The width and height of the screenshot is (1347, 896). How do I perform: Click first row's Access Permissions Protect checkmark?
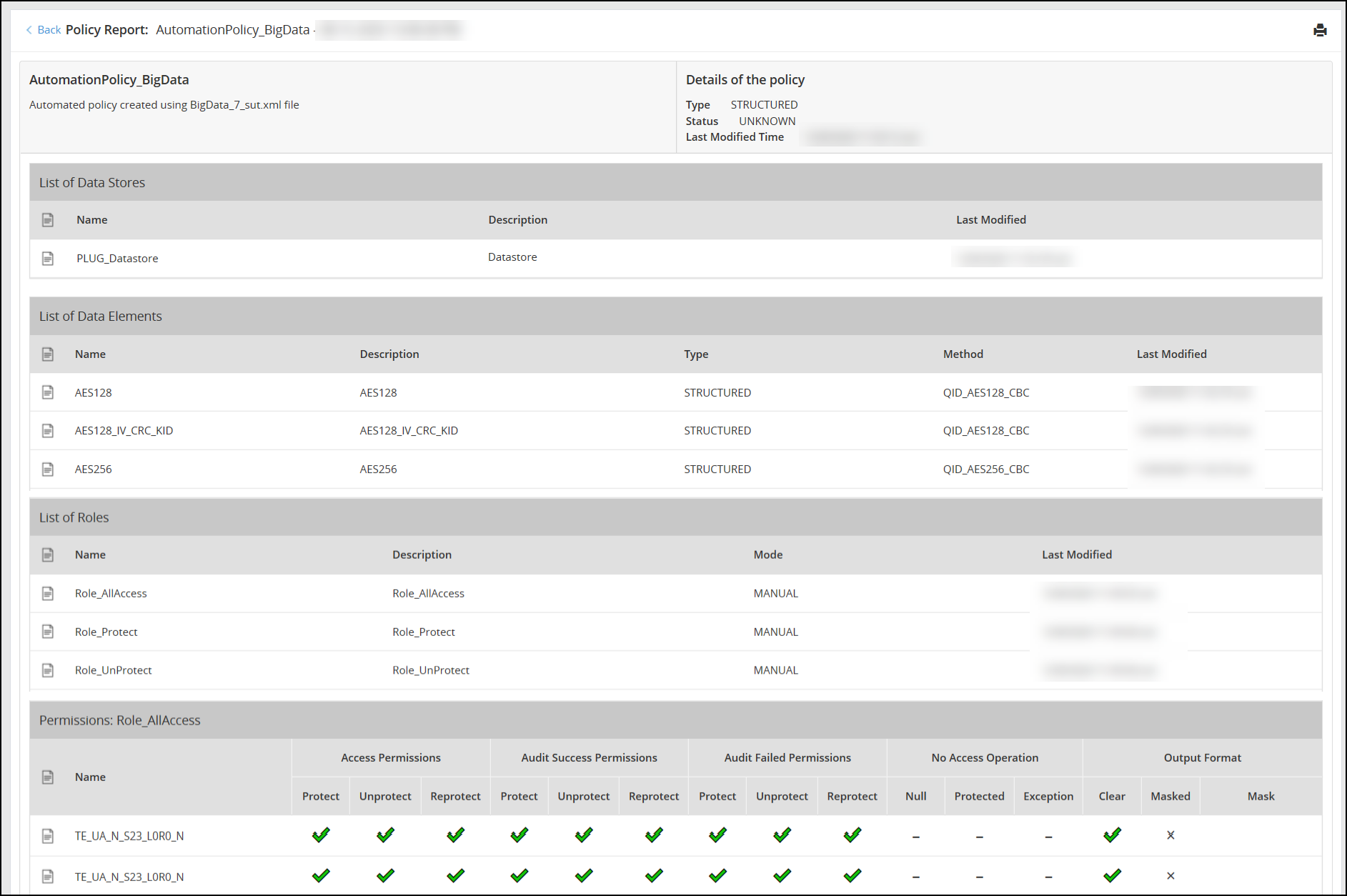321,835
